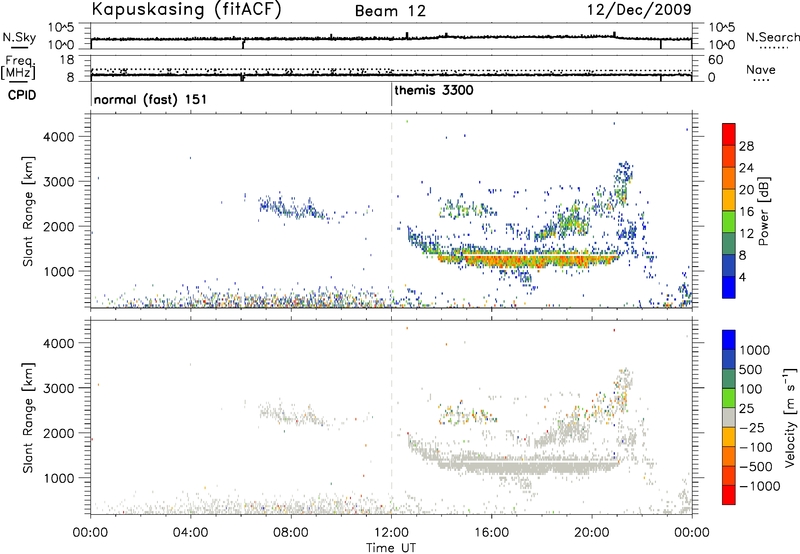Click "Slant Range [km]" label of power panel
The height and width of the screenshot is (554, 800).
tap(28, 211)
